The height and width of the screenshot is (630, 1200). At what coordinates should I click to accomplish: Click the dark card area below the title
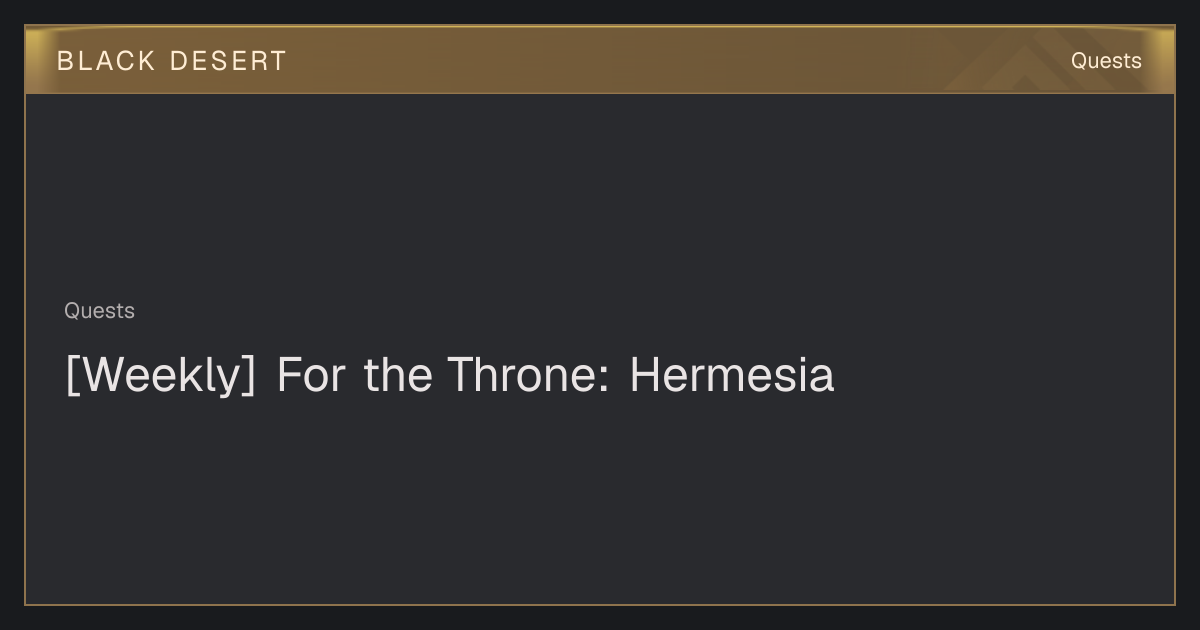point(600,500)
